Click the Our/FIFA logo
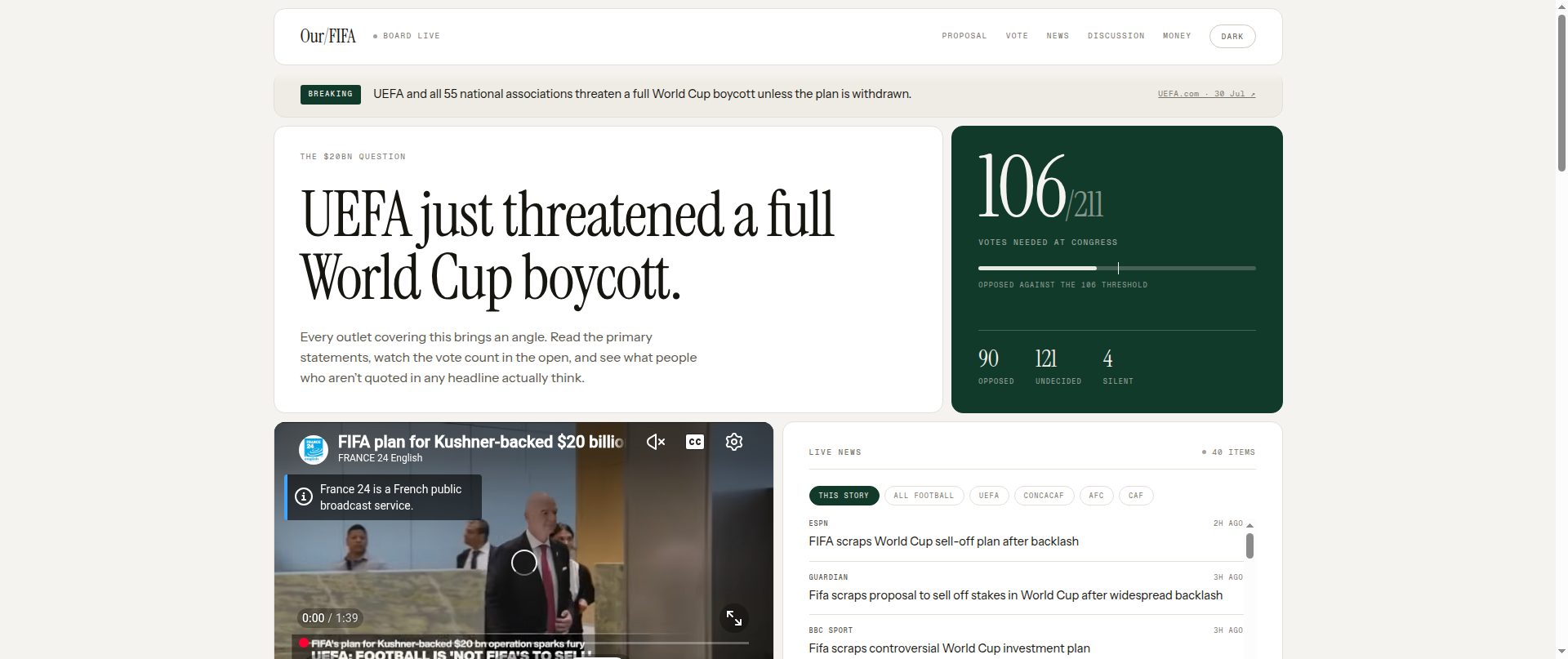Screen dimensions: 1568x659 pyautogui.click(x=328, y=36)
